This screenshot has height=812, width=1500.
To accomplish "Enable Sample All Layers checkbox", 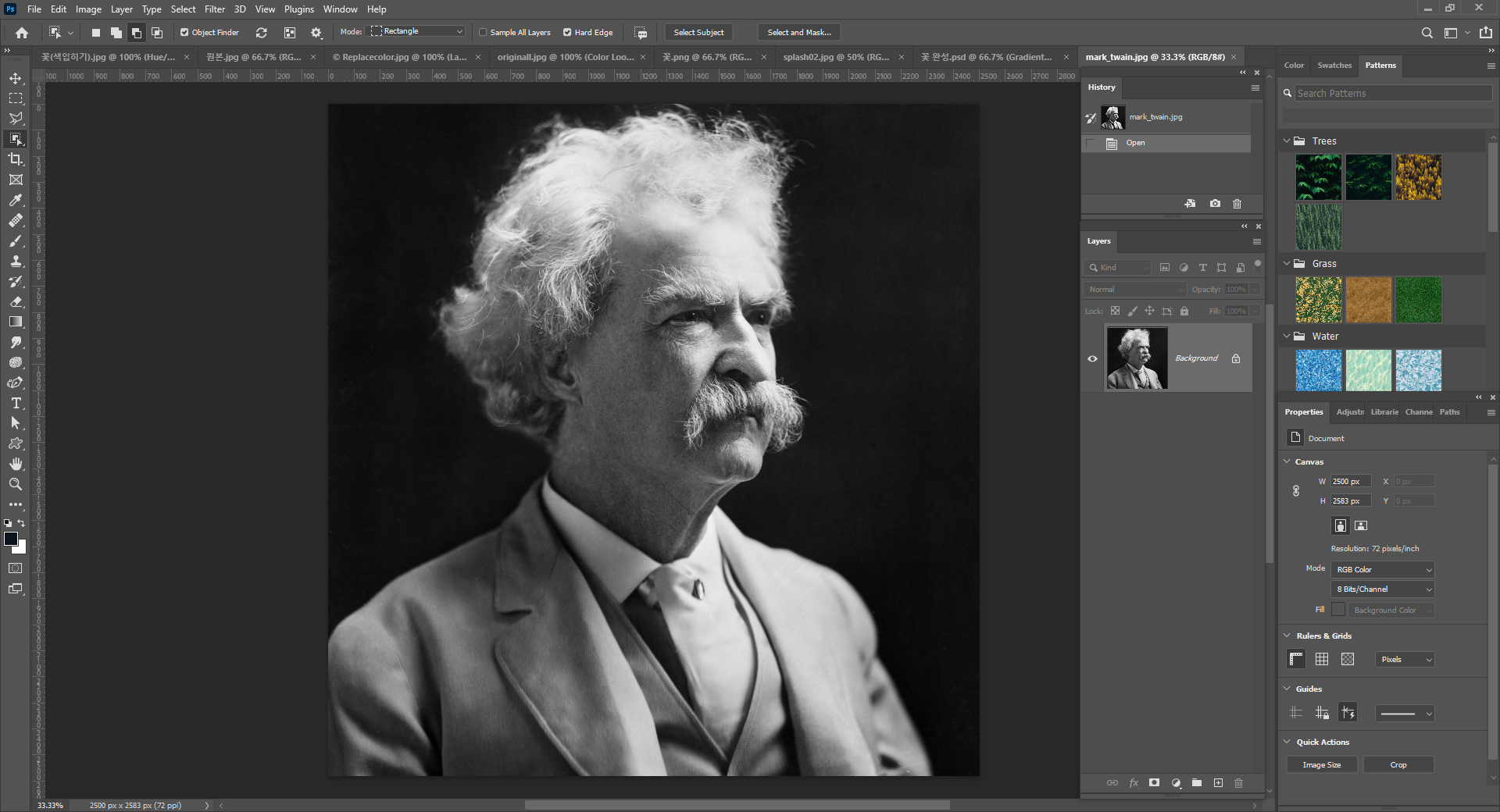I will pyautogui.click(x=483, y=33).
